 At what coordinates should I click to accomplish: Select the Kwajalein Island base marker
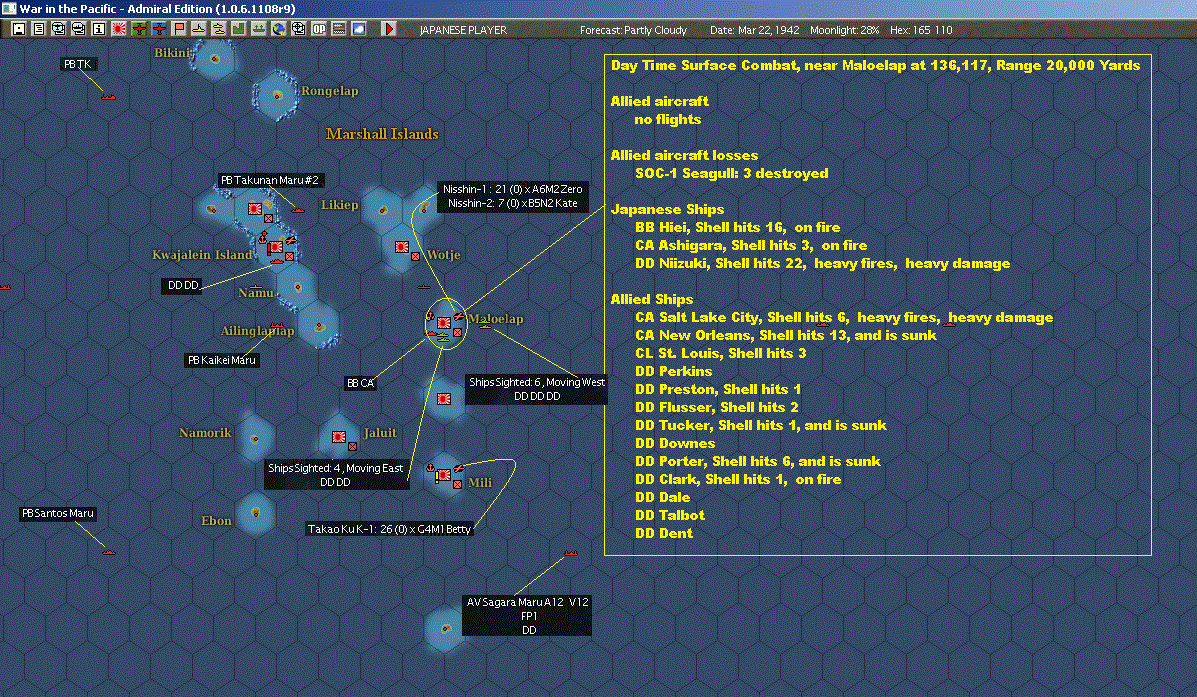click(276, 247)
